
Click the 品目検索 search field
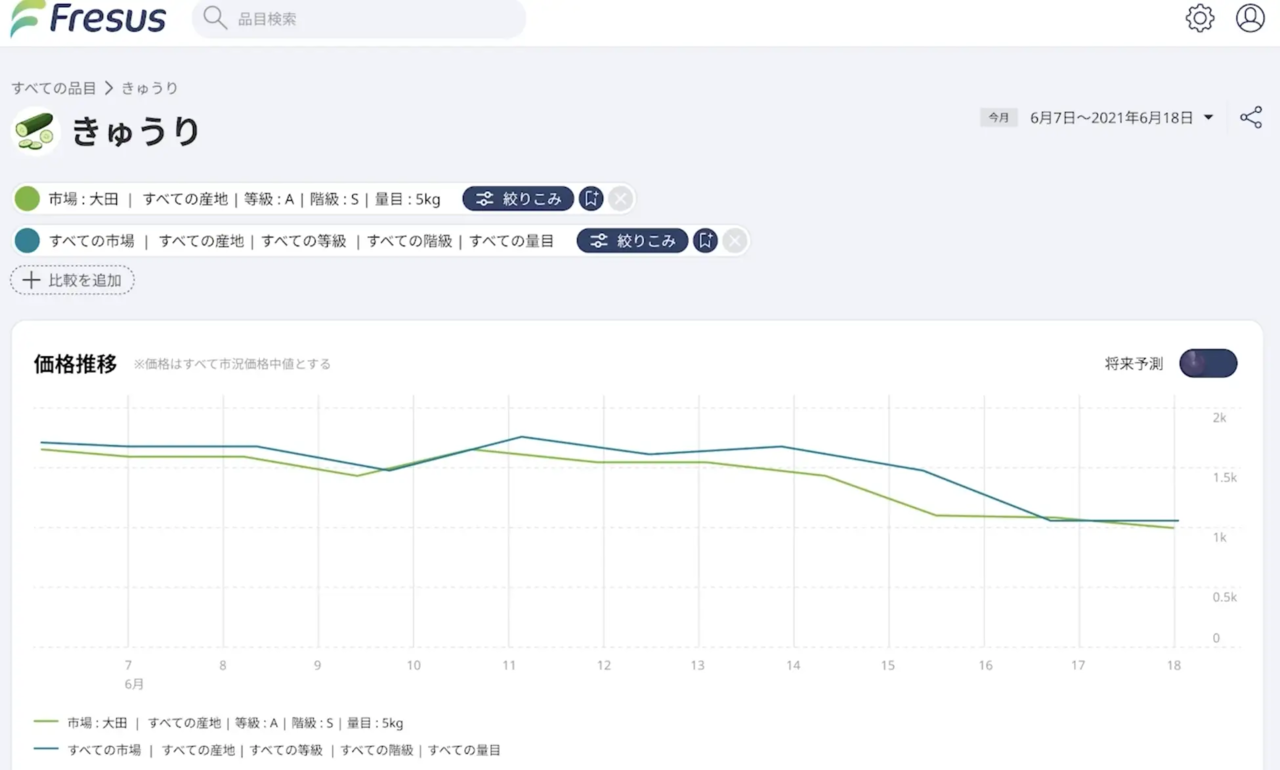click(360, 19)
